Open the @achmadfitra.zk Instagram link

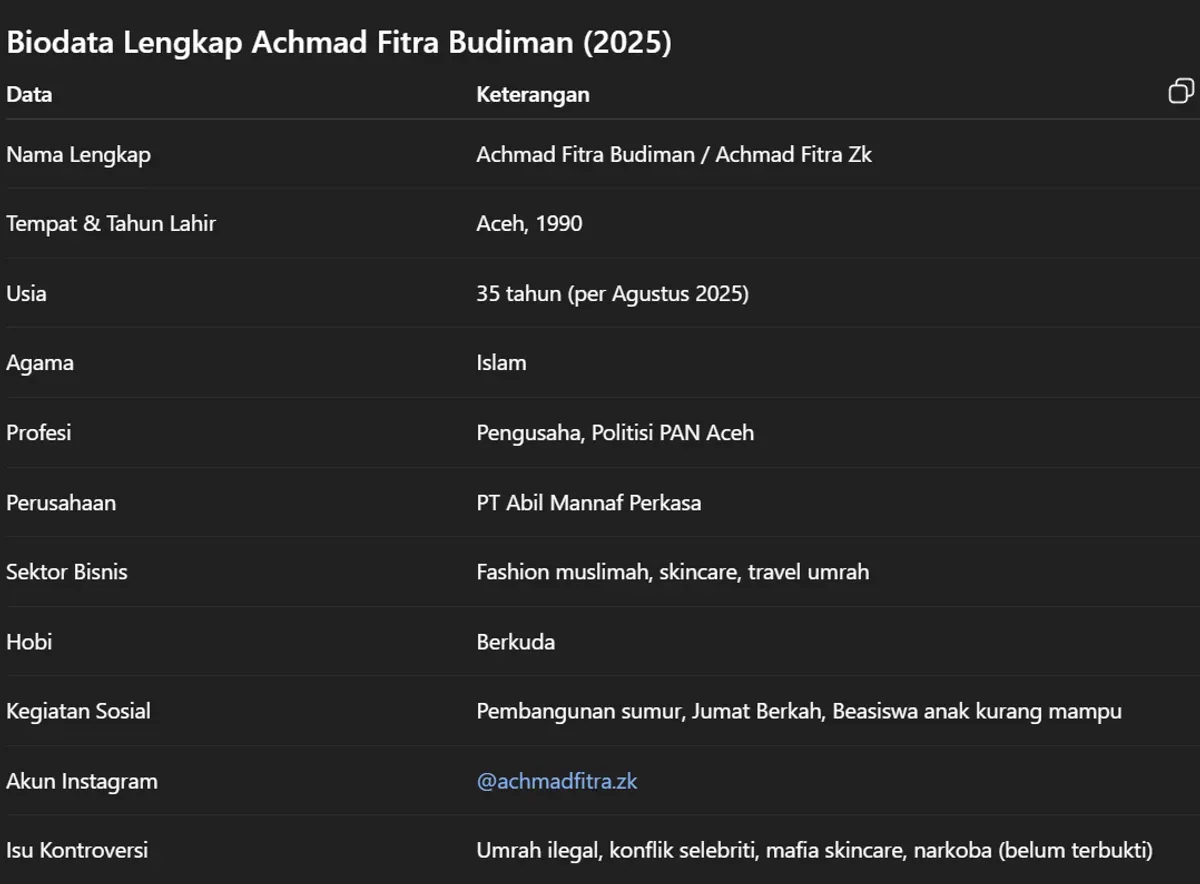click(557, 781)
